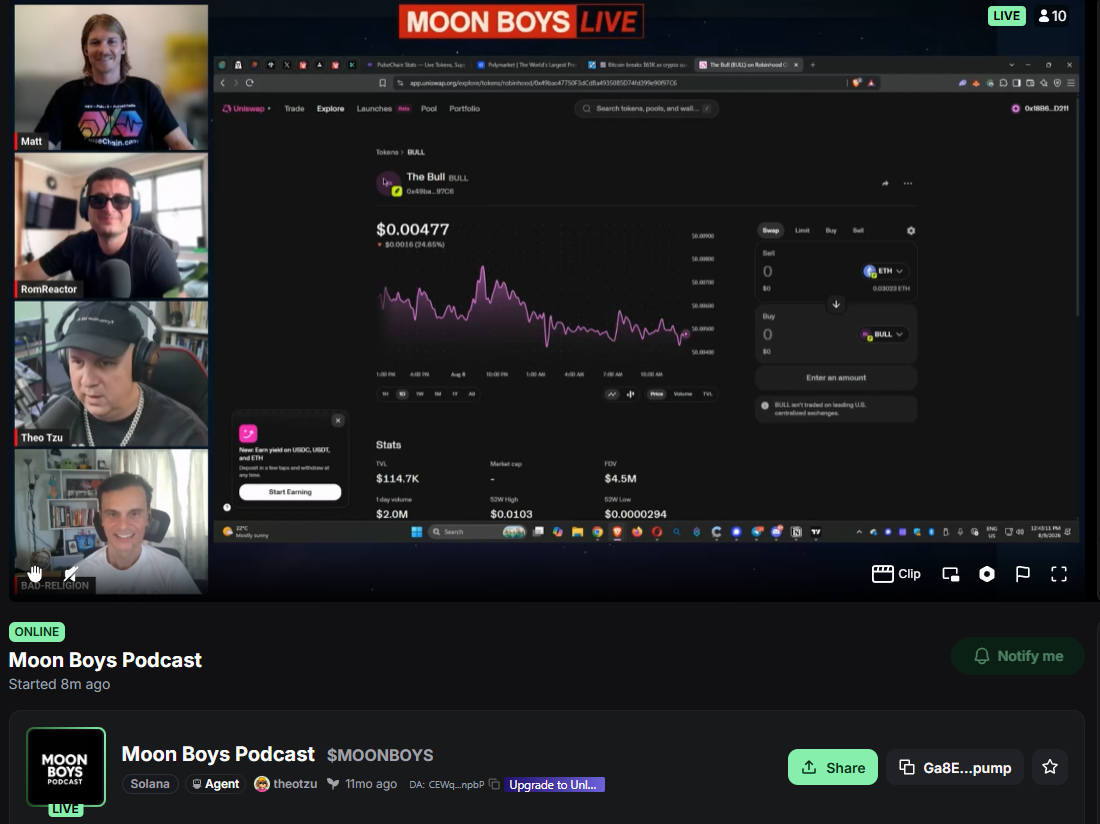This screenshot has height=824, width=1100.
Task: Select the Volume chart mode
Action: (683, 394)
